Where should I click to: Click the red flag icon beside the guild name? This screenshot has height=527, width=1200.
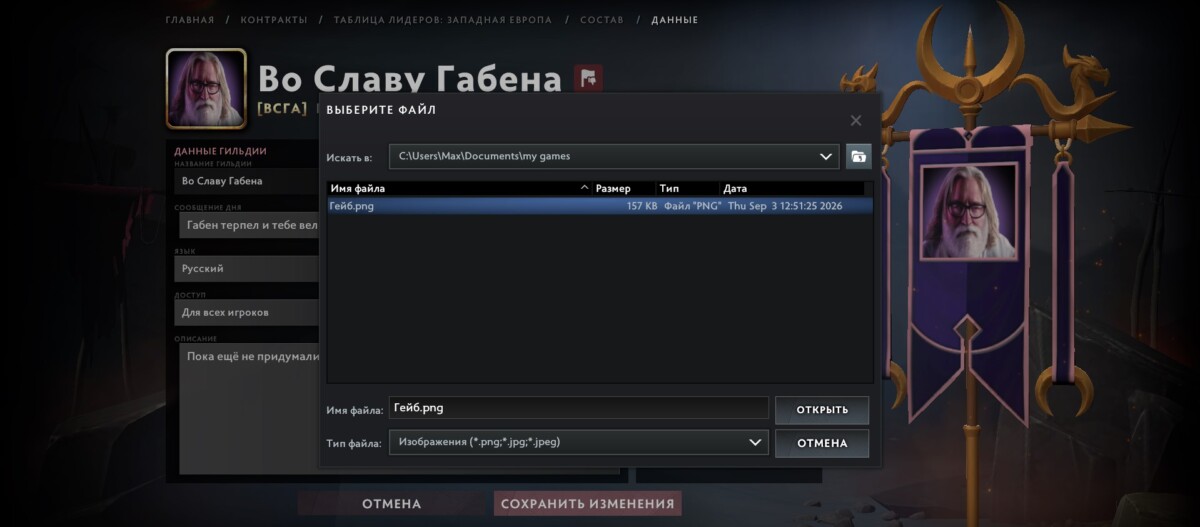tap(588, 78)
